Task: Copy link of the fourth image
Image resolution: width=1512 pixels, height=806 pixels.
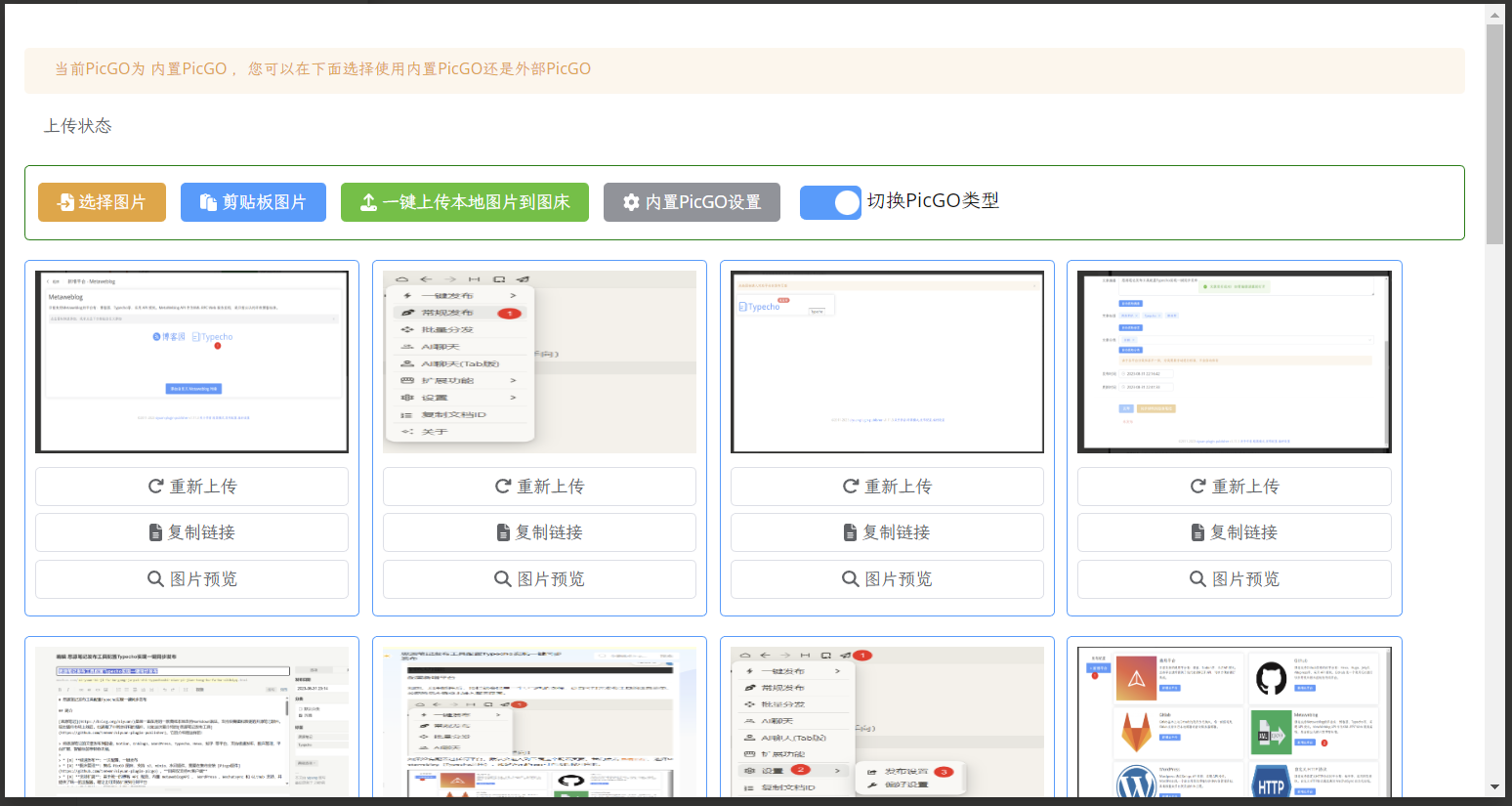Action: (1235, 532)
